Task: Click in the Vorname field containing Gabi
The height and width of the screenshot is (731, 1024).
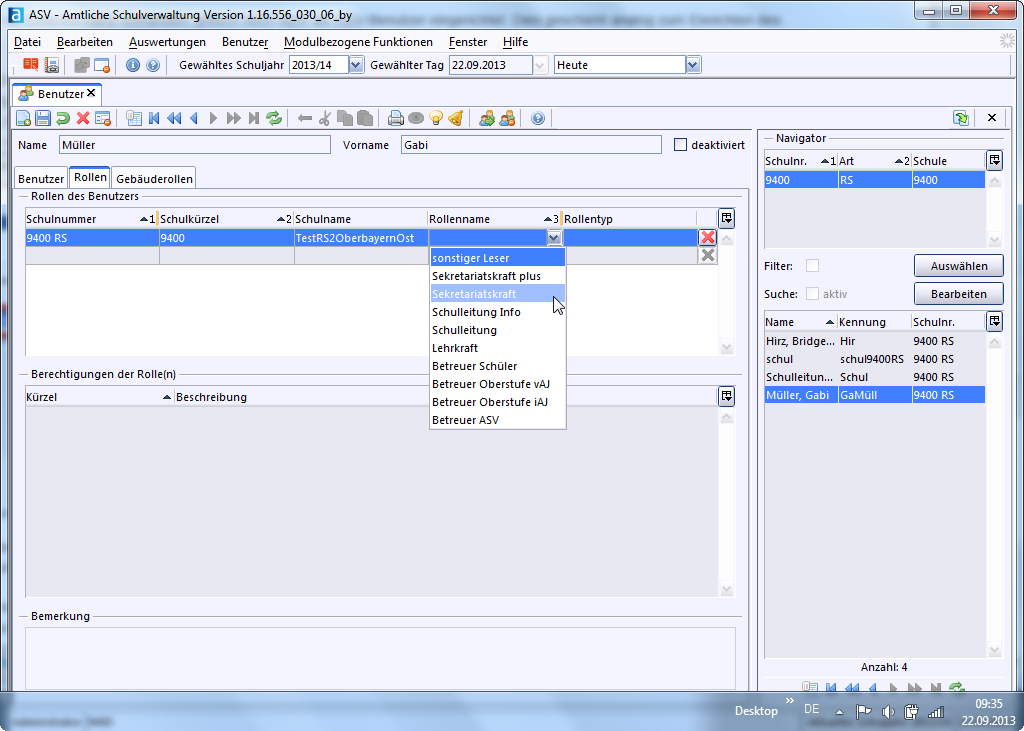Action: [531, 145]
